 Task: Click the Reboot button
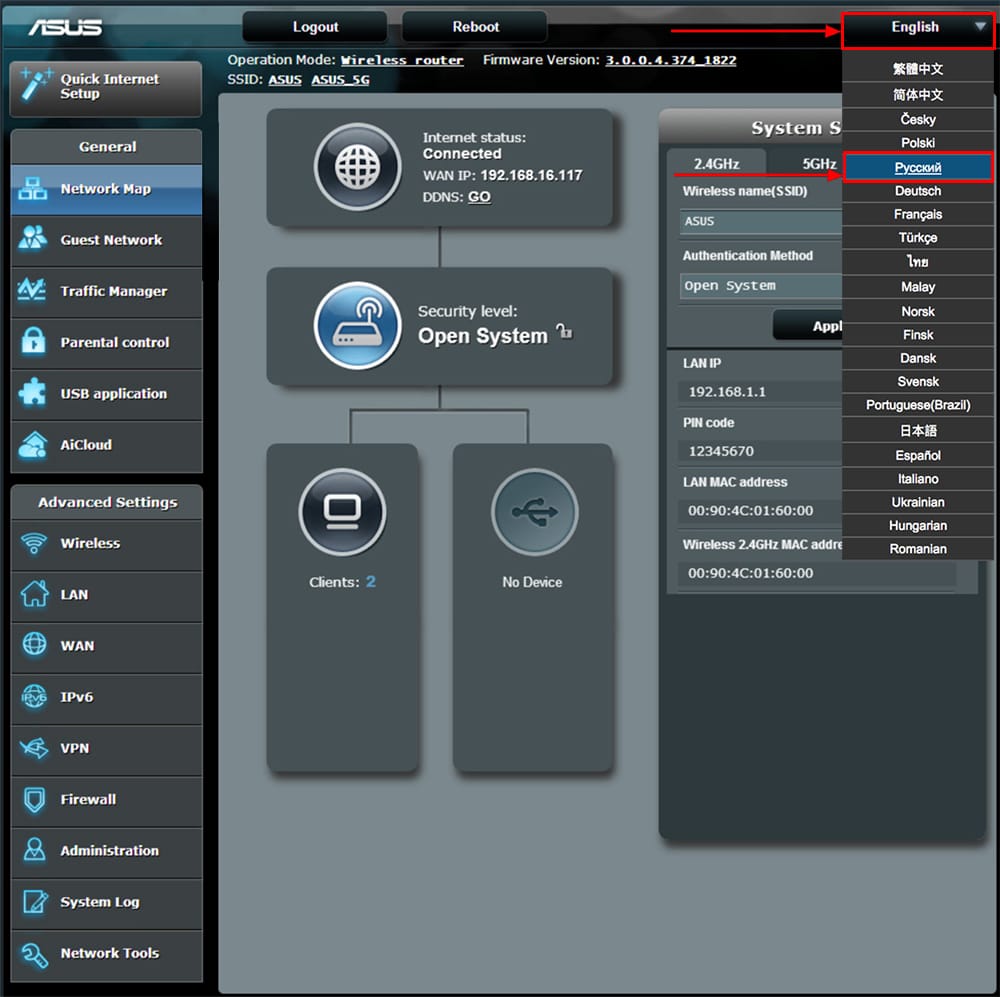pos(475,27)
